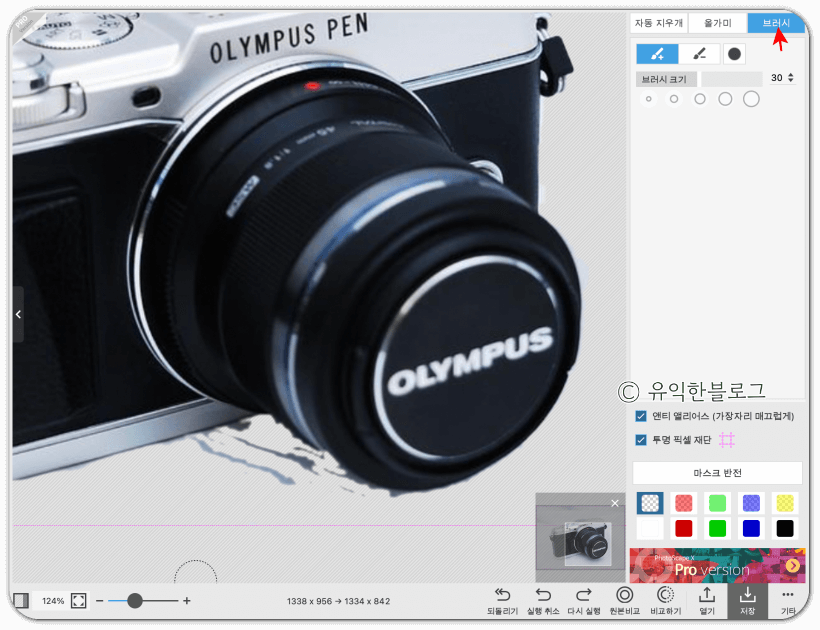Select the transparent checkerboard background swatch
Screen dimensions: 820x630
(x=650, y=503)
